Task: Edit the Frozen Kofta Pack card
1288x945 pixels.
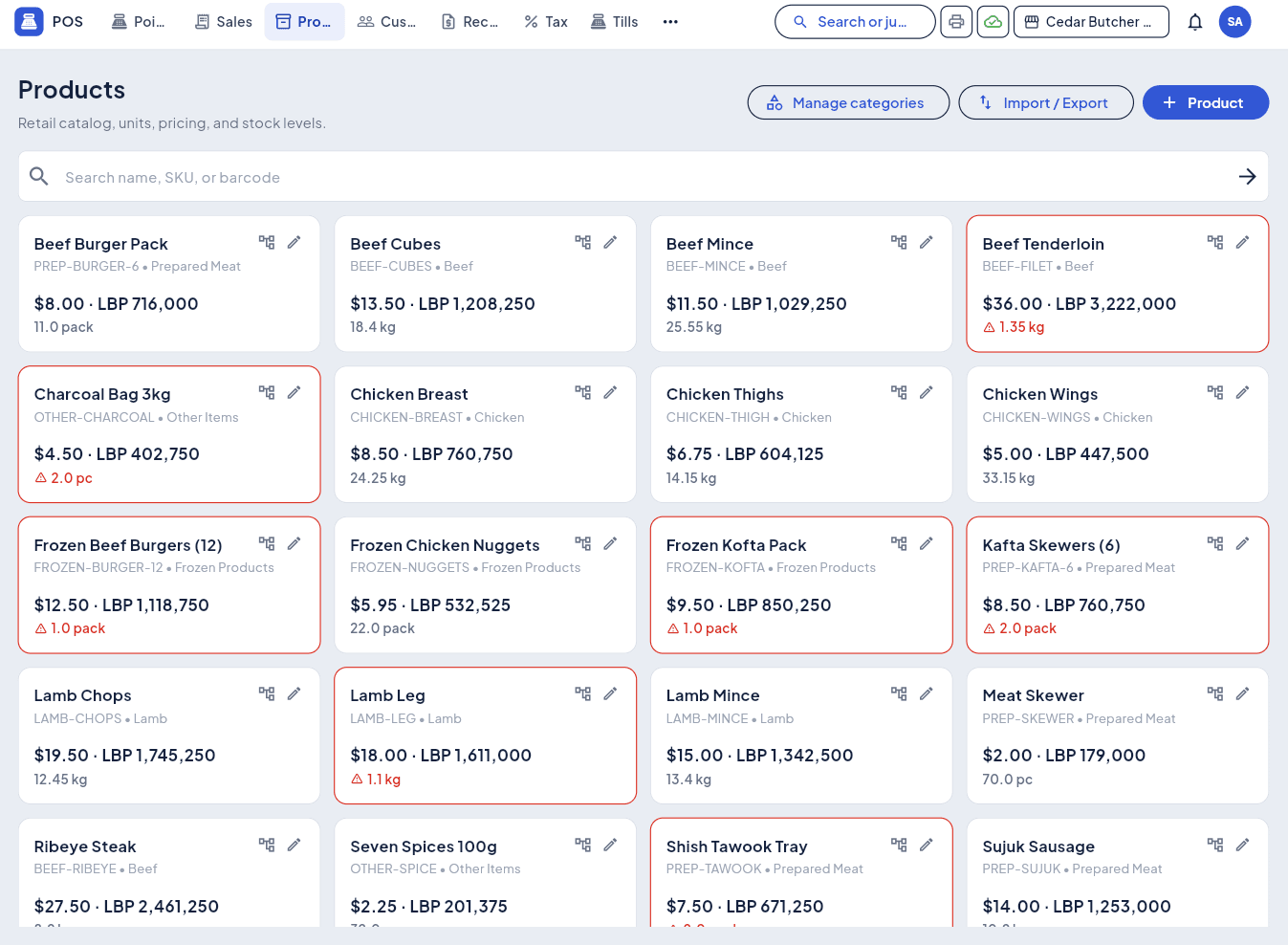Action: [927, 543]
